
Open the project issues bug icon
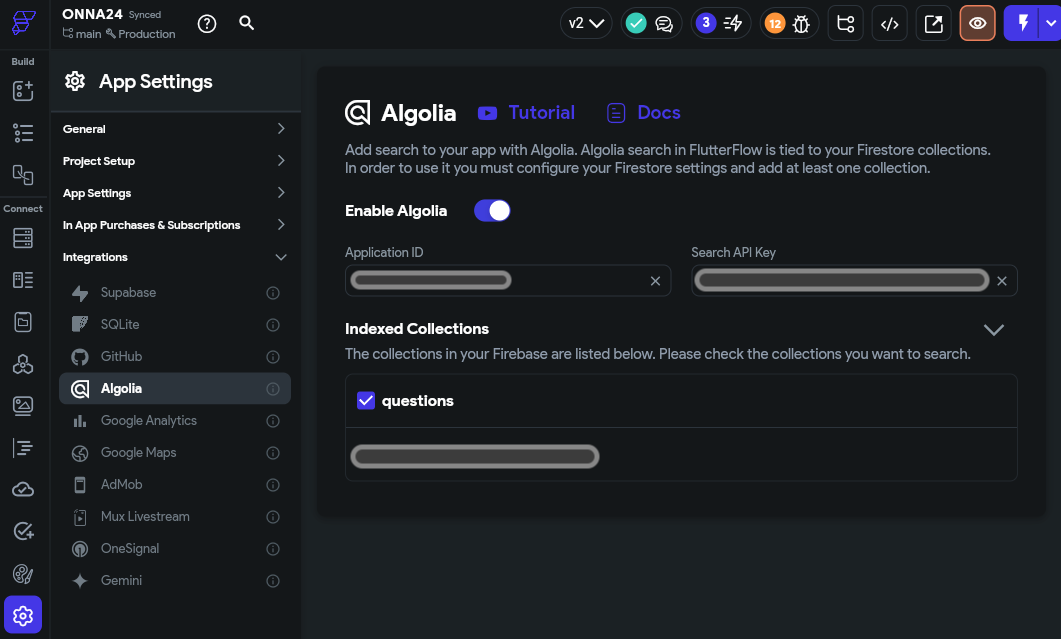click(802, 24)
